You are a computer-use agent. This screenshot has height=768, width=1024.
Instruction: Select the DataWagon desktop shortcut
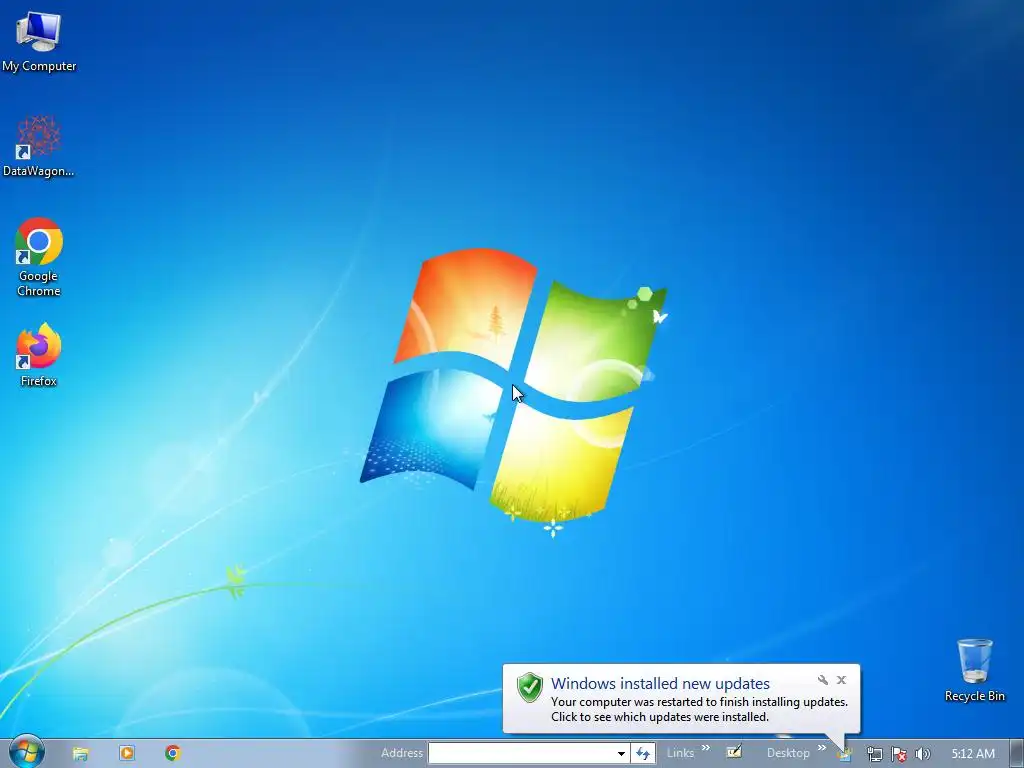pos(39,146)
